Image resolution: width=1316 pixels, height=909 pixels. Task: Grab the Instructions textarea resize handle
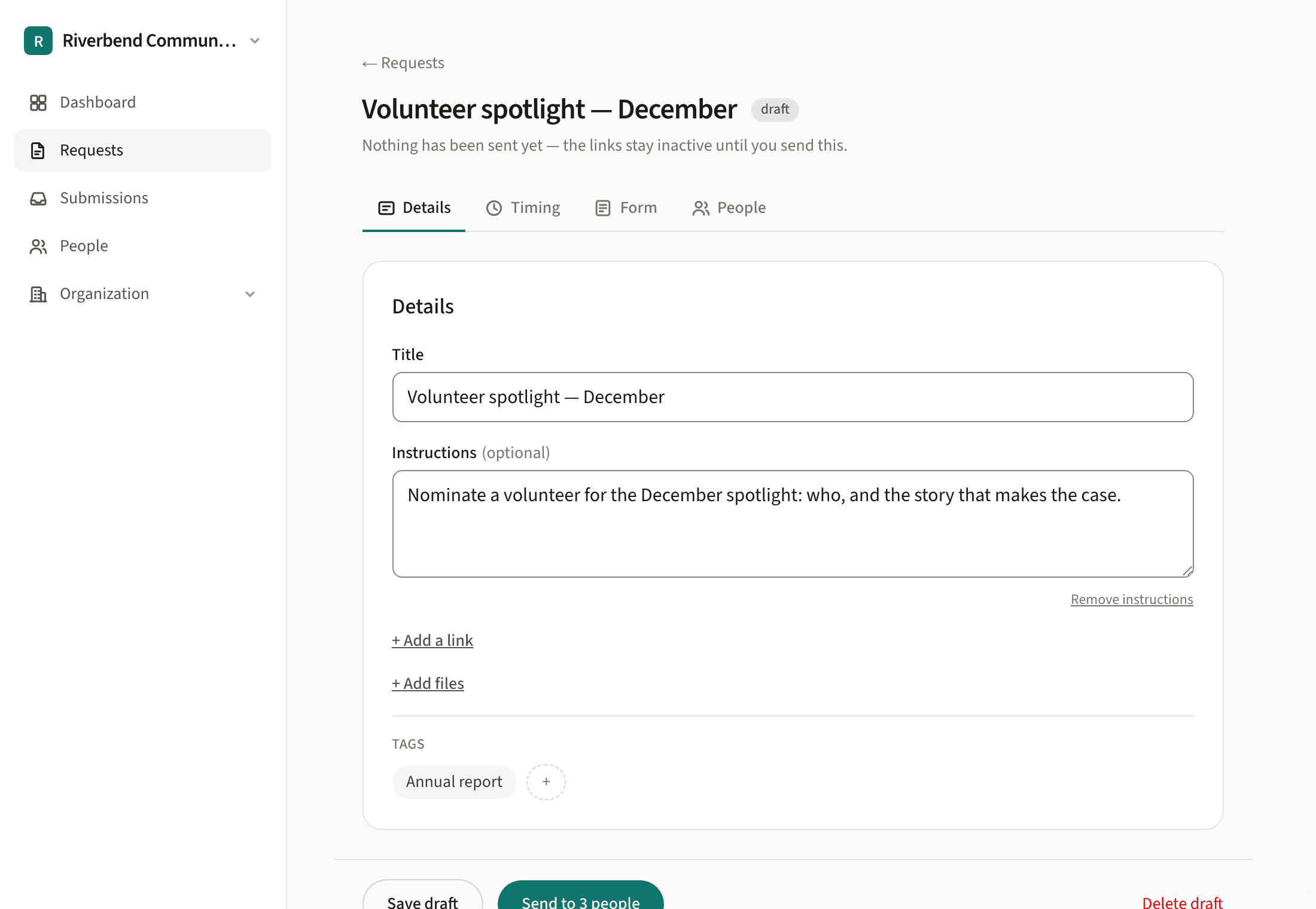pyautogui.click(x=1187, y=571)
